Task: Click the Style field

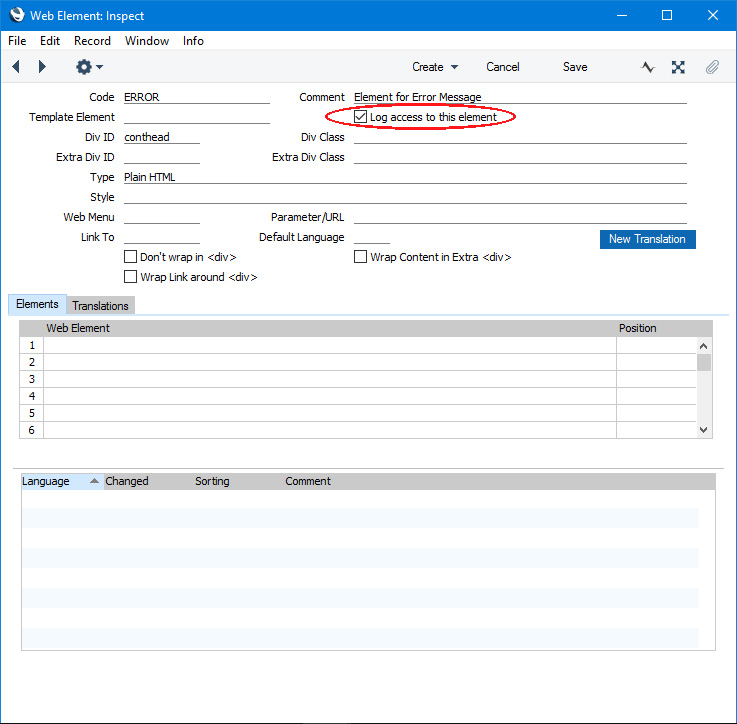Action: tap(405, 197)
